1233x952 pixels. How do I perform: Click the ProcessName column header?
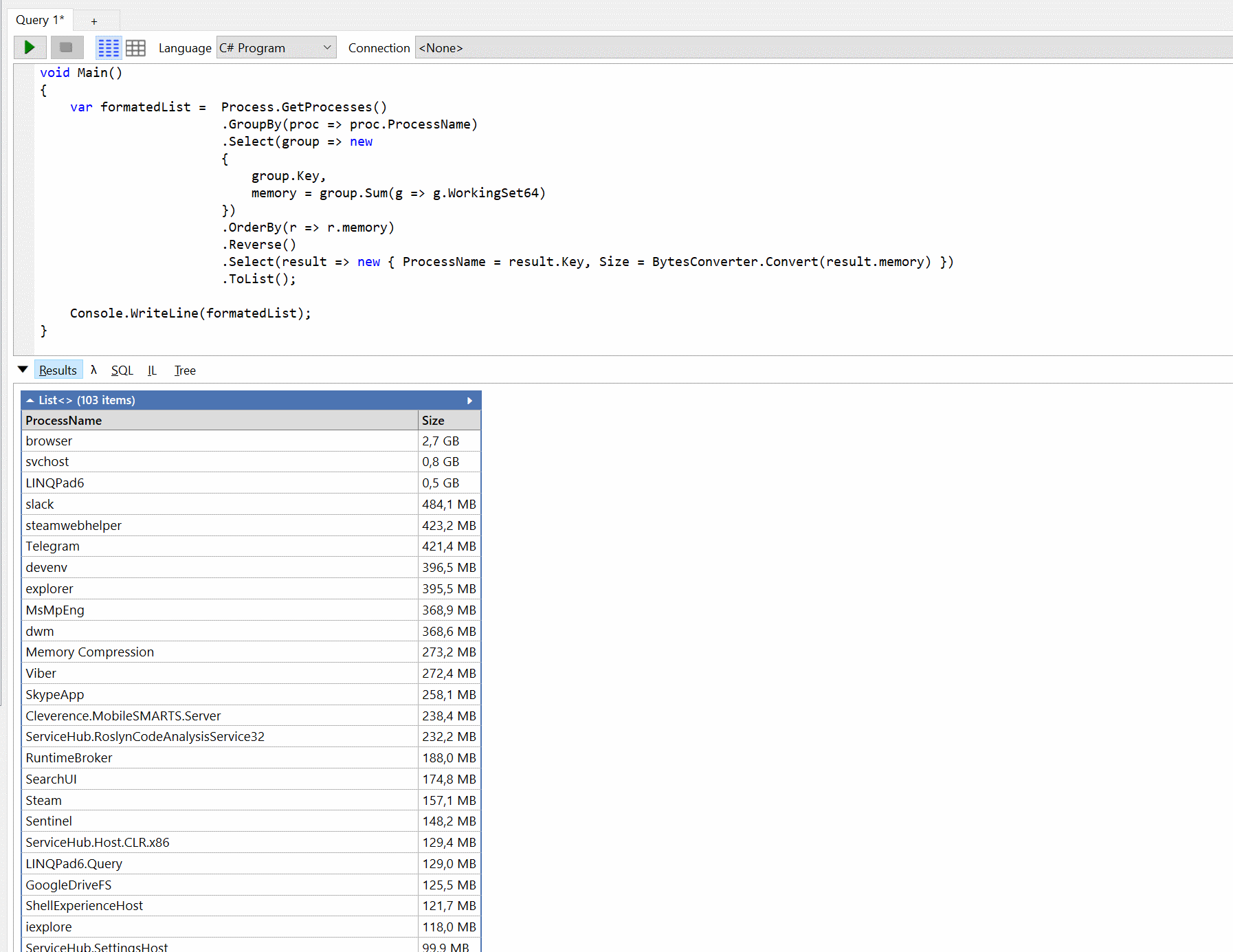(220, 421)
